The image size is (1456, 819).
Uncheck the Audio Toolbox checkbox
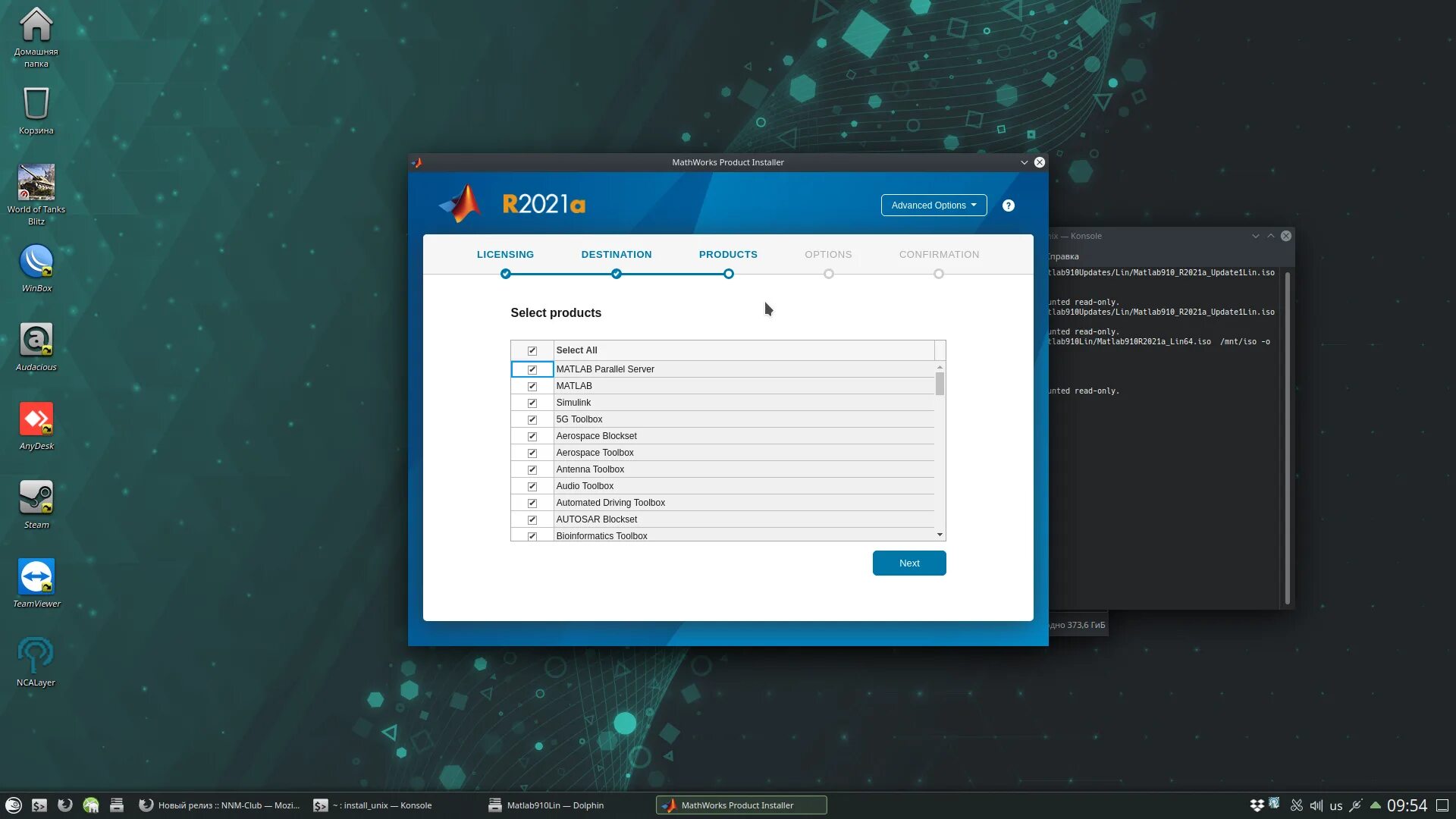(x=532, y=486)
